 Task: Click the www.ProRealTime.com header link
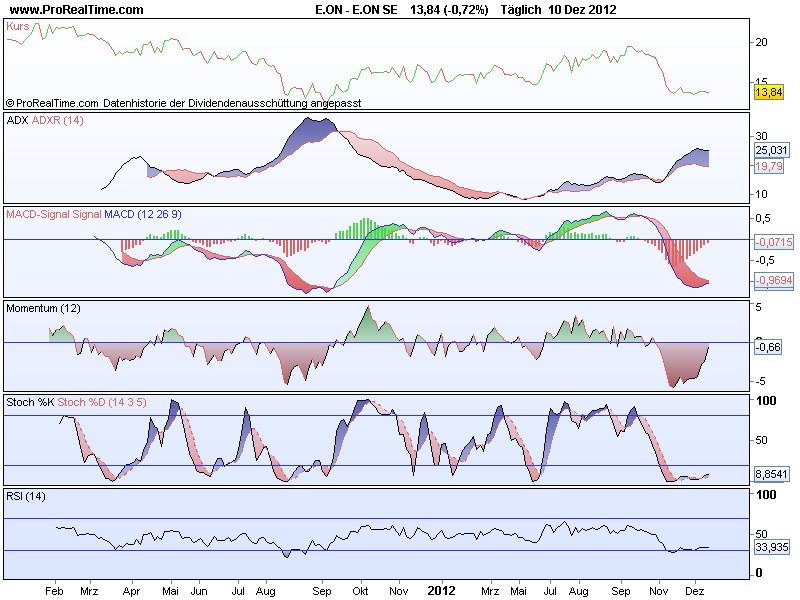tap(77, 10)
